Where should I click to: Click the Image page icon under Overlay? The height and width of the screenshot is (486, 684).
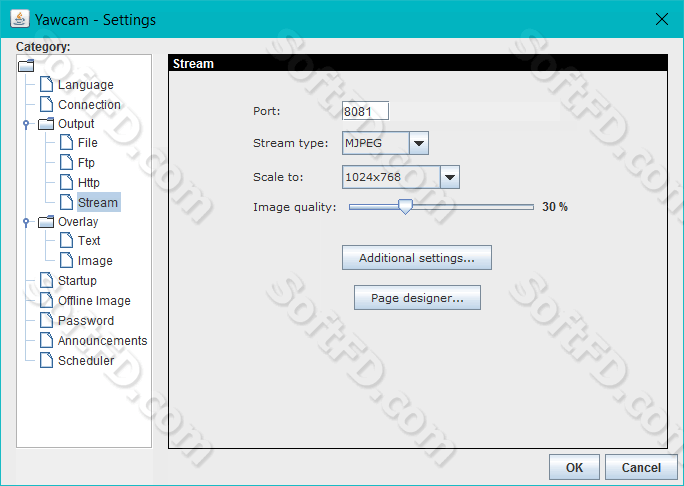click(66, 260)
